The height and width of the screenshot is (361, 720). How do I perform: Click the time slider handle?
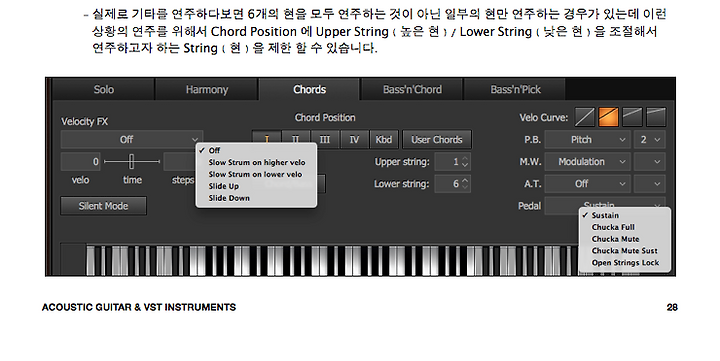[x=131, y=162]
